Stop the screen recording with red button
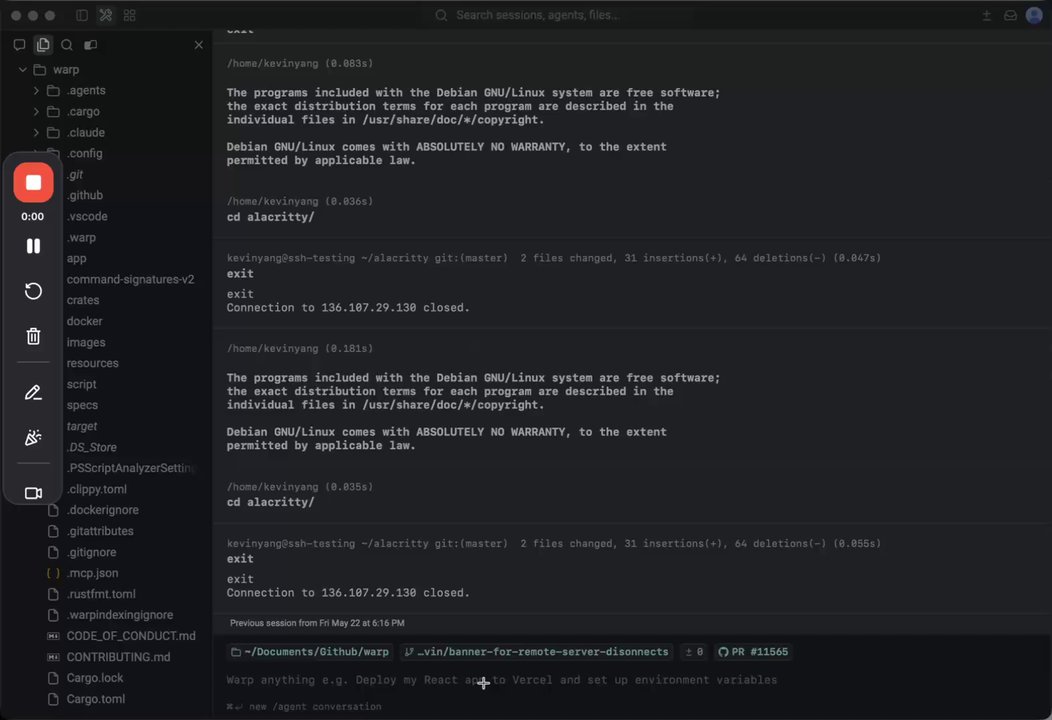1052x720 pixels. coord(33,183)
